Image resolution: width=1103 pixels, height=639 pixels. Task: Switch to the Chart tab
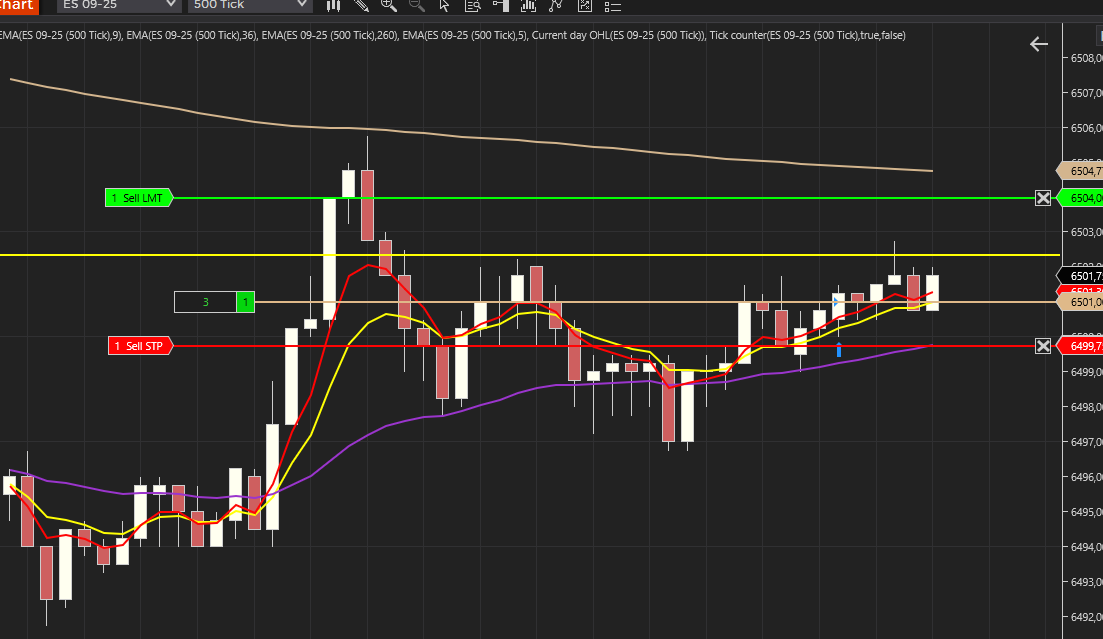tap(18, 6)
